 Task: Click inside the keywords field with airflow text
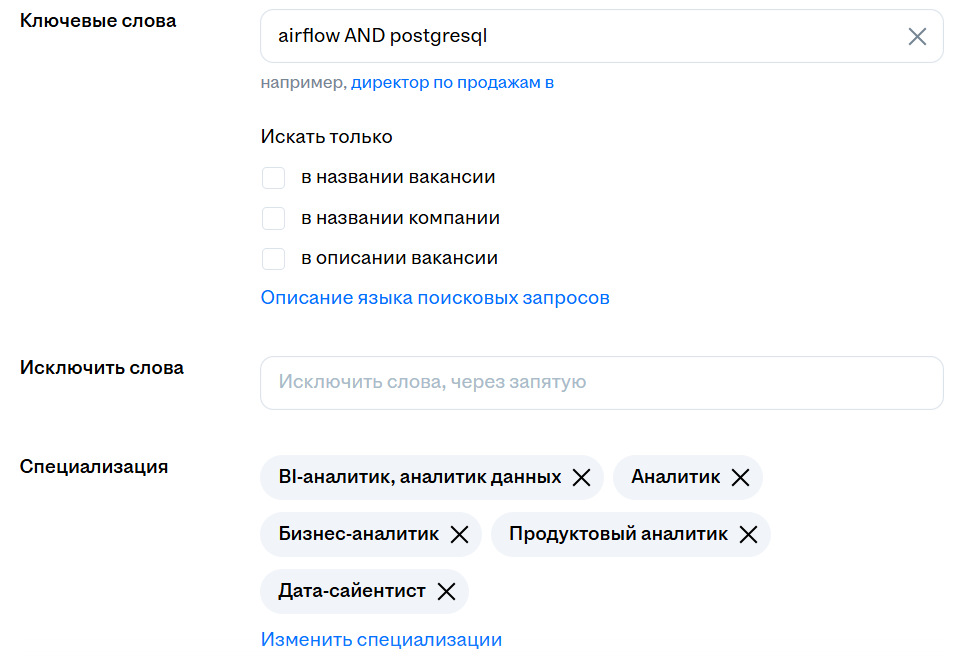click(580, 37)
